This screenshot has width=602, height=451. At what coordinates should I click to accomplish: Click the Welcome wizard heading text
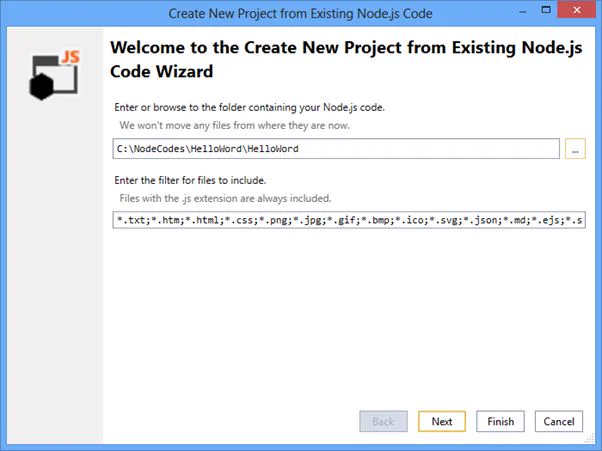[x=346, y=59]
